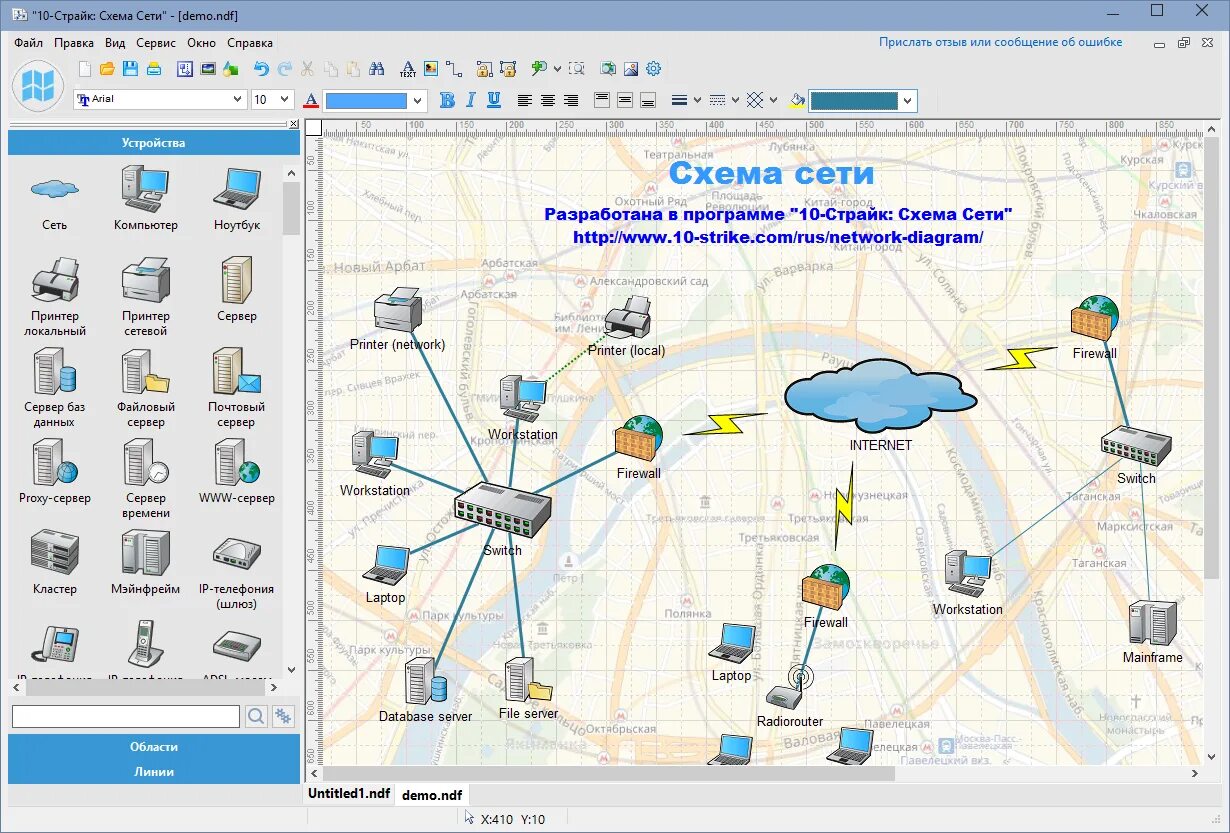Pick the Мэйнфрейм device from the palette
Viewport: 1230px width, 833px height.
[x=146, y=562]
